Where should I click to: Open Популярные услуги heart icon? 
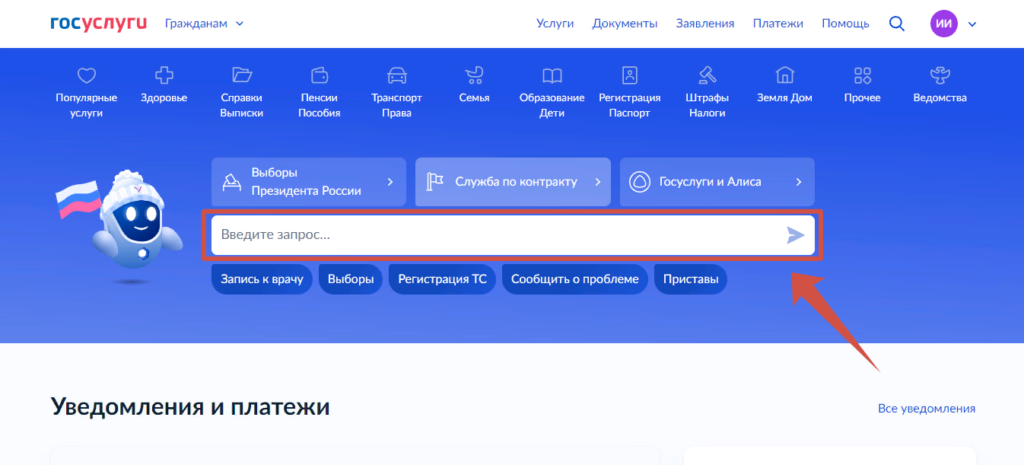coord(87,76)
